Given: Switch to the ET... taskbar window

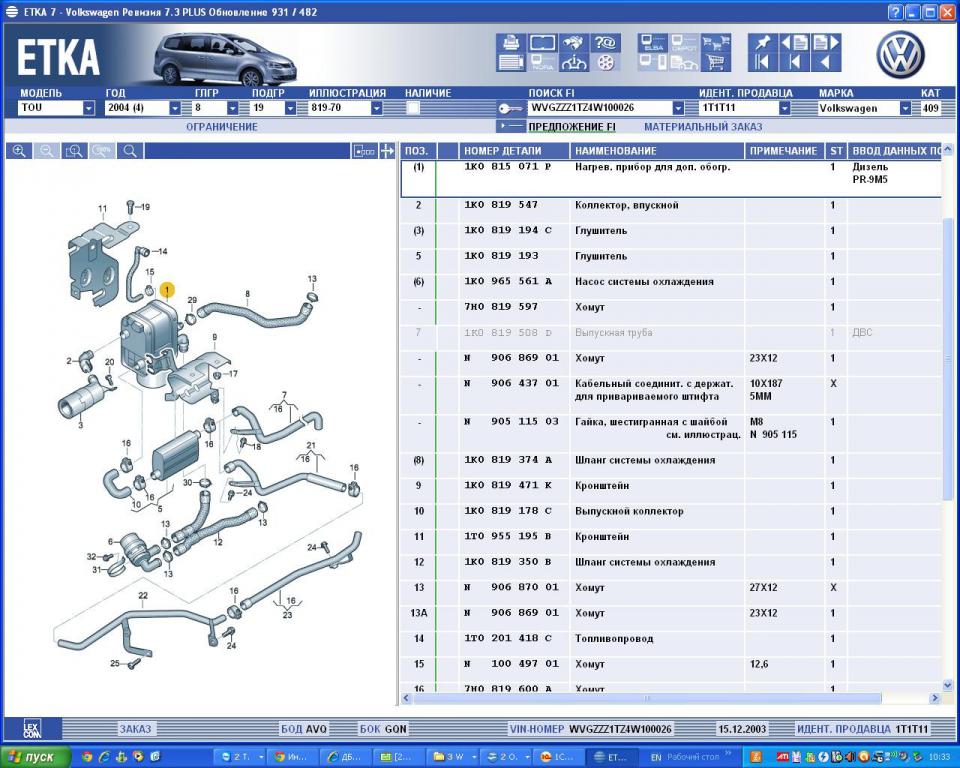Looking at the screenshot, I should point(610,757).
